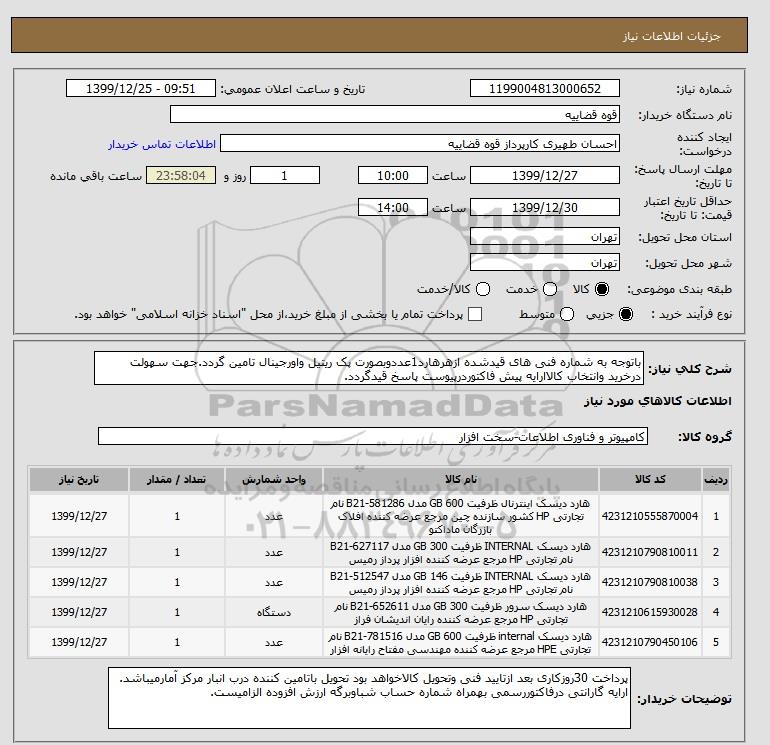Click the requester field احسان طهیری
770x745 pixels.
419,143
